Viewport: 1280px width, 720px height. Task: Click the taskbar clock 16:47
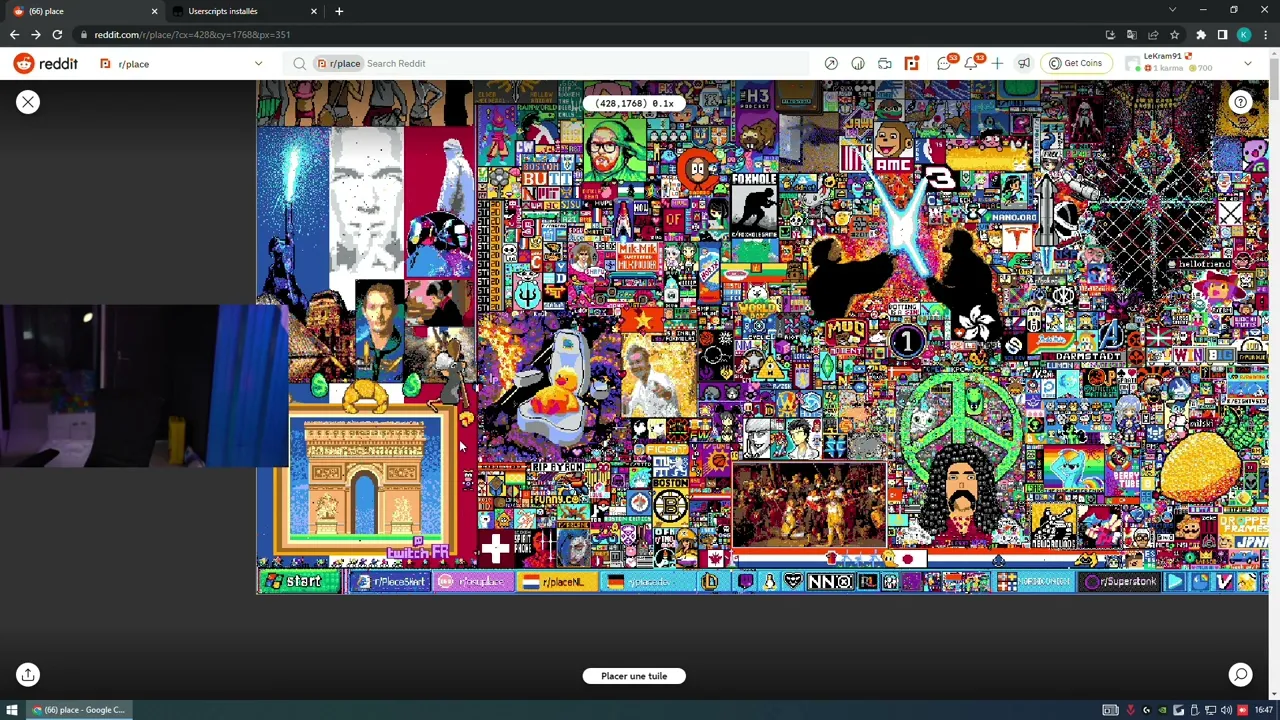(x=1264, y=710)
